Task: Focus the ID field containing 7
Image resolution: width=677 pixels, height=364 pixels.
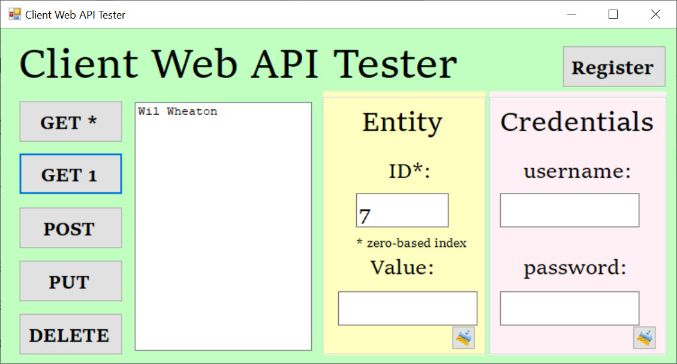Action: (x=402, y=210)
